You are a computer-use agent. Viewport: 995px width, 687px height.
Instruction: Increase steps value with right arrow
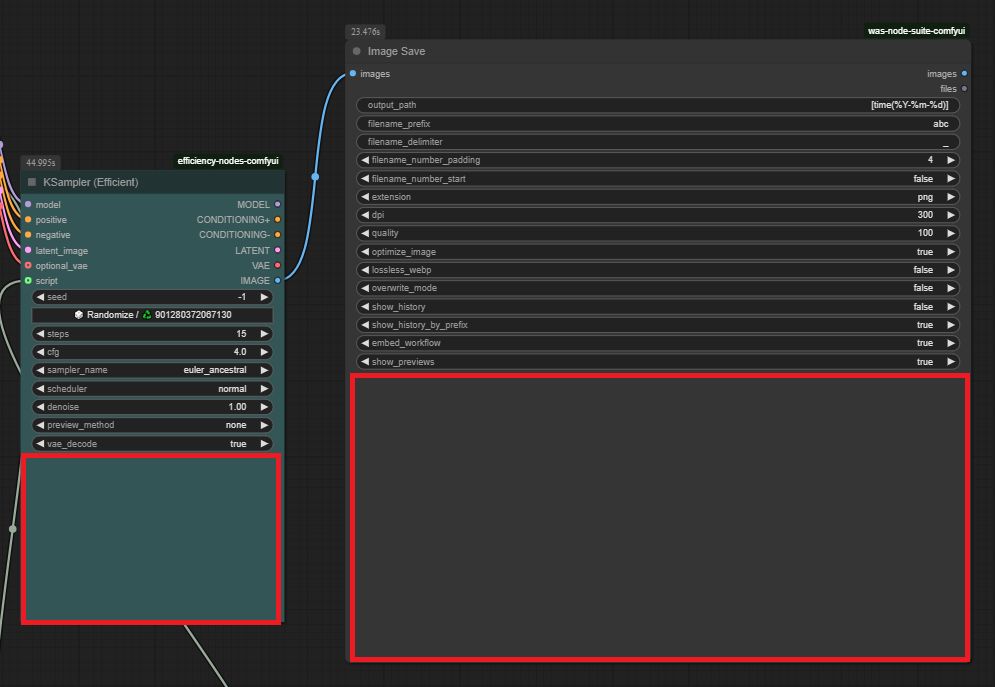265,334
